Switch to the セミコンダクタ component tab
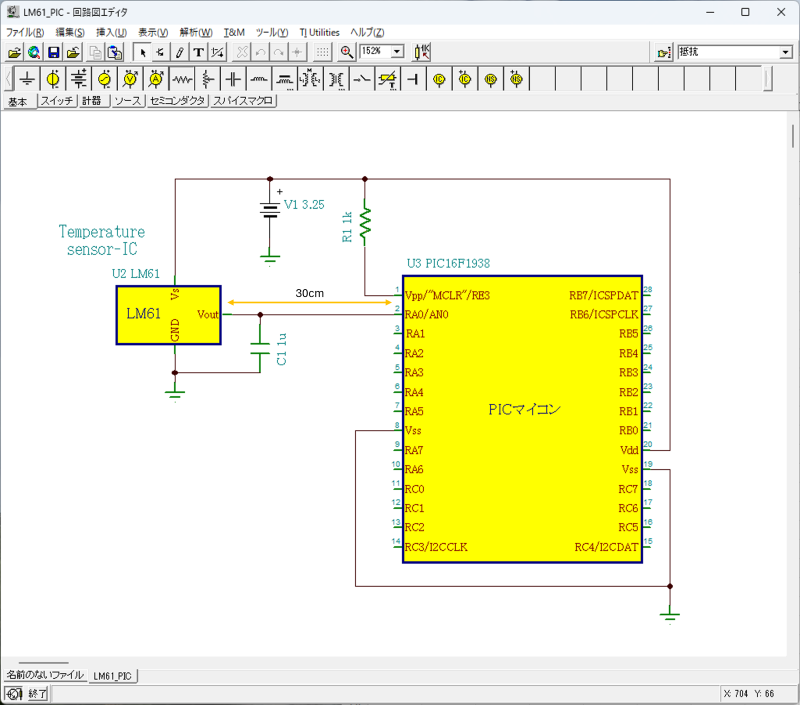Image resolution: width=800 pixels, height=705 pixels. click(x=176, y=101)
